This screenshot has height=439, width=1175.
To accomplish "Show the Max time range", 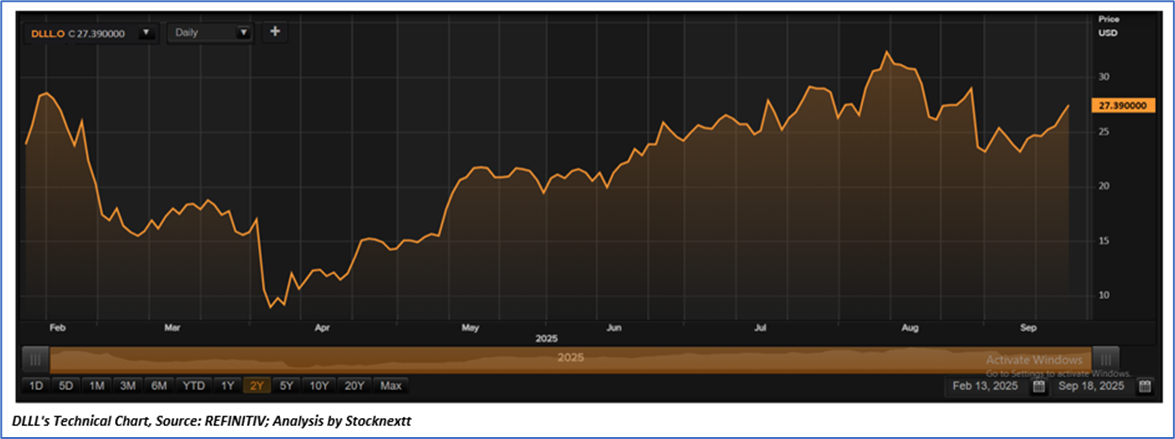I will pyautogui.click(x=390, y=386).
